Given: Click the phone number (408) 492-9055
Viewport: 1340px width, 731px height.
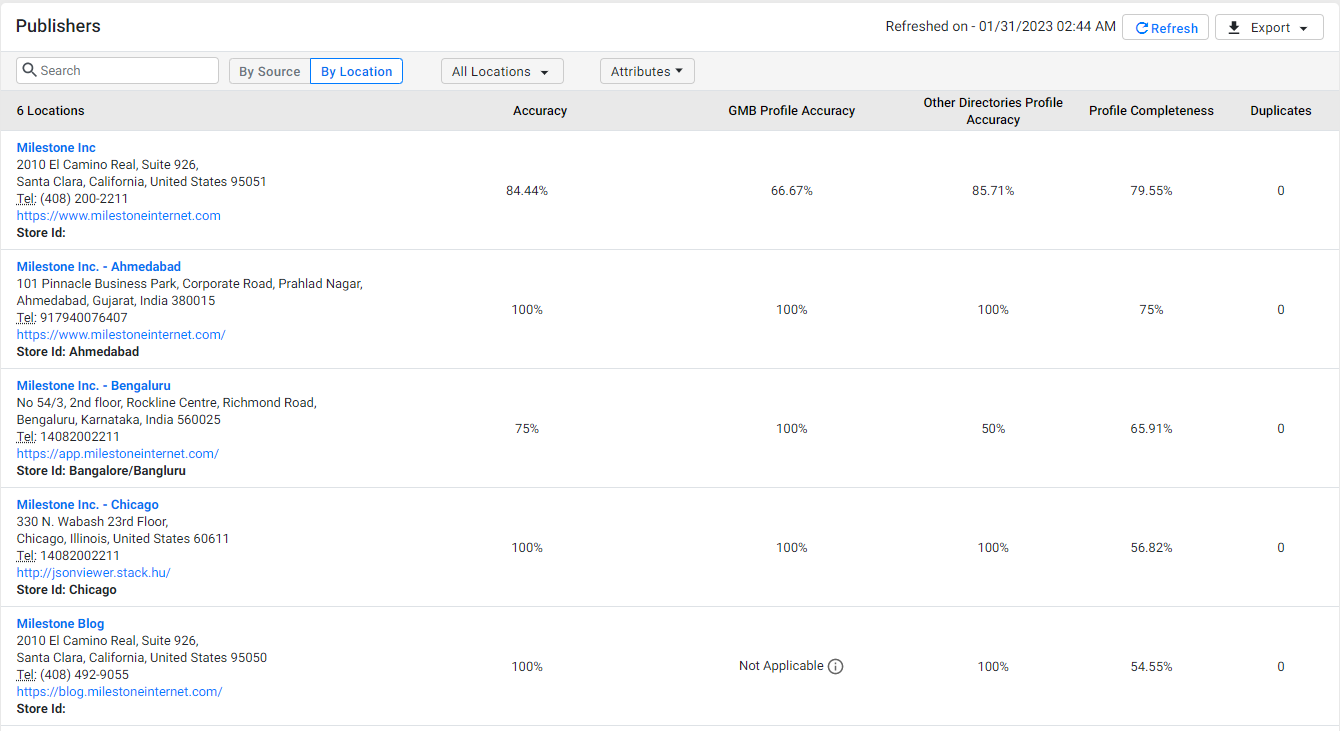Looking at the screenshot, I should click(84, 675).
